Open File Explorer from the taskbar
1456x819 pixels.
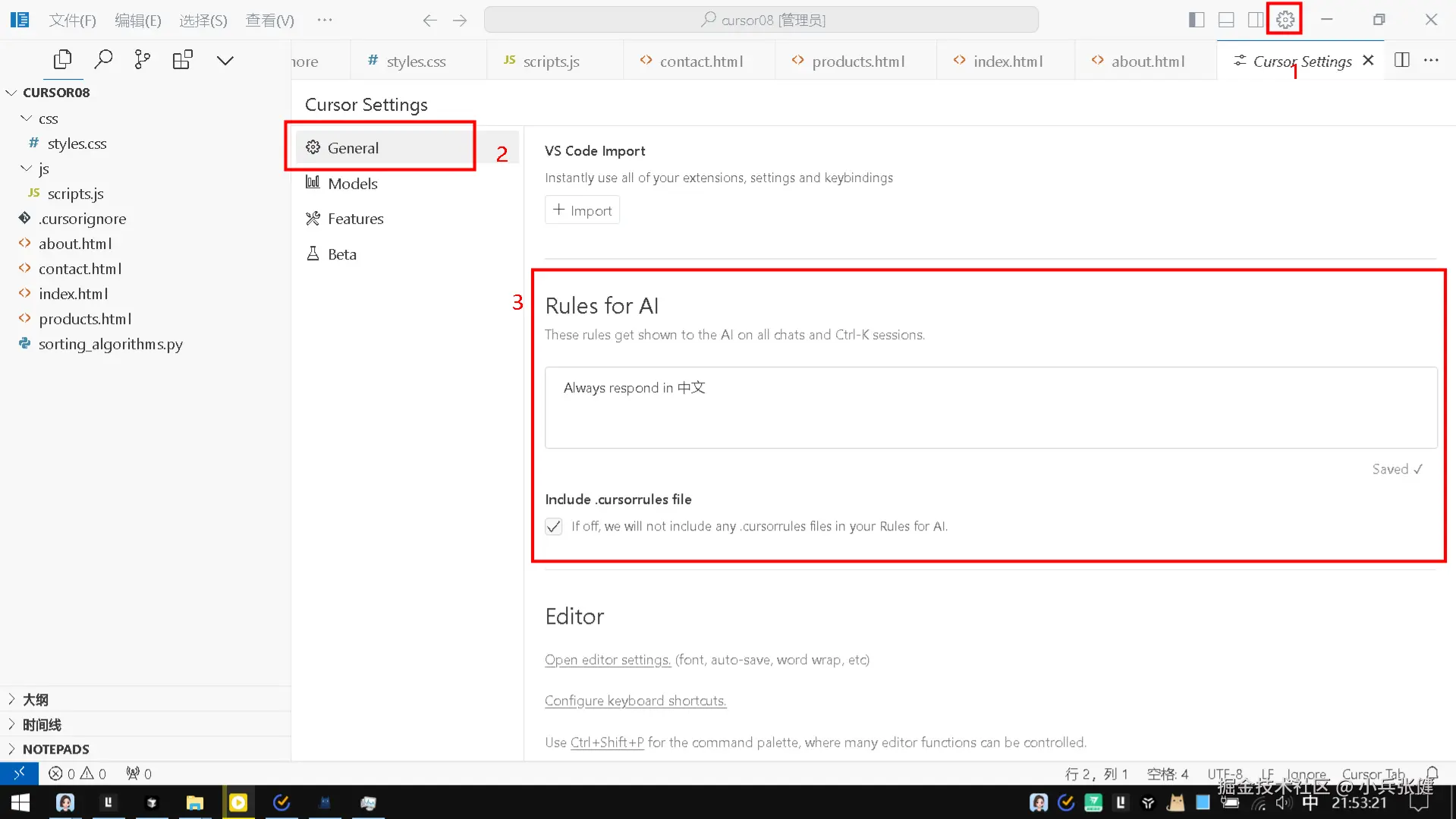click(195, 802)
